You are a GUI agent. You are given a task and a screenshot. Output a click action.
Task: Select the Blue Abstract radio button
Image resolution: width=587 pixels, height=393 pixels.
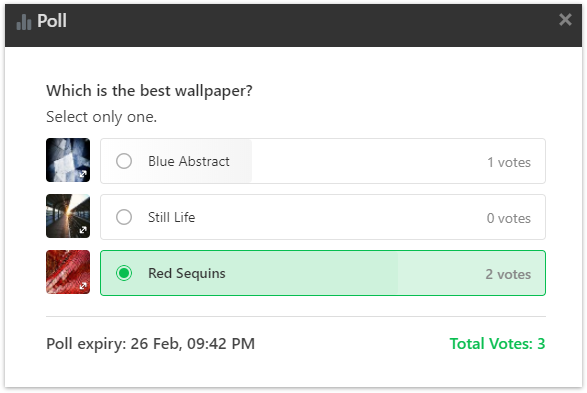(x=124, y=161)
